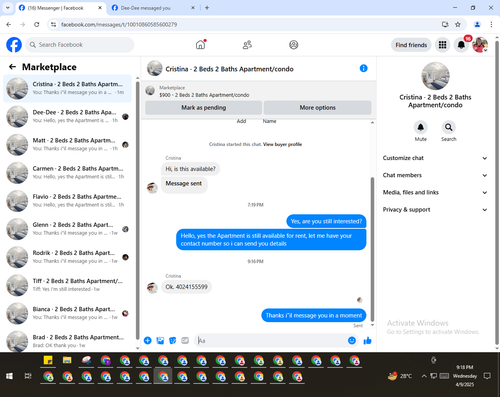The image size is (500, 397).
Task: Expand Privacy & support section
Action: [435, 210]
